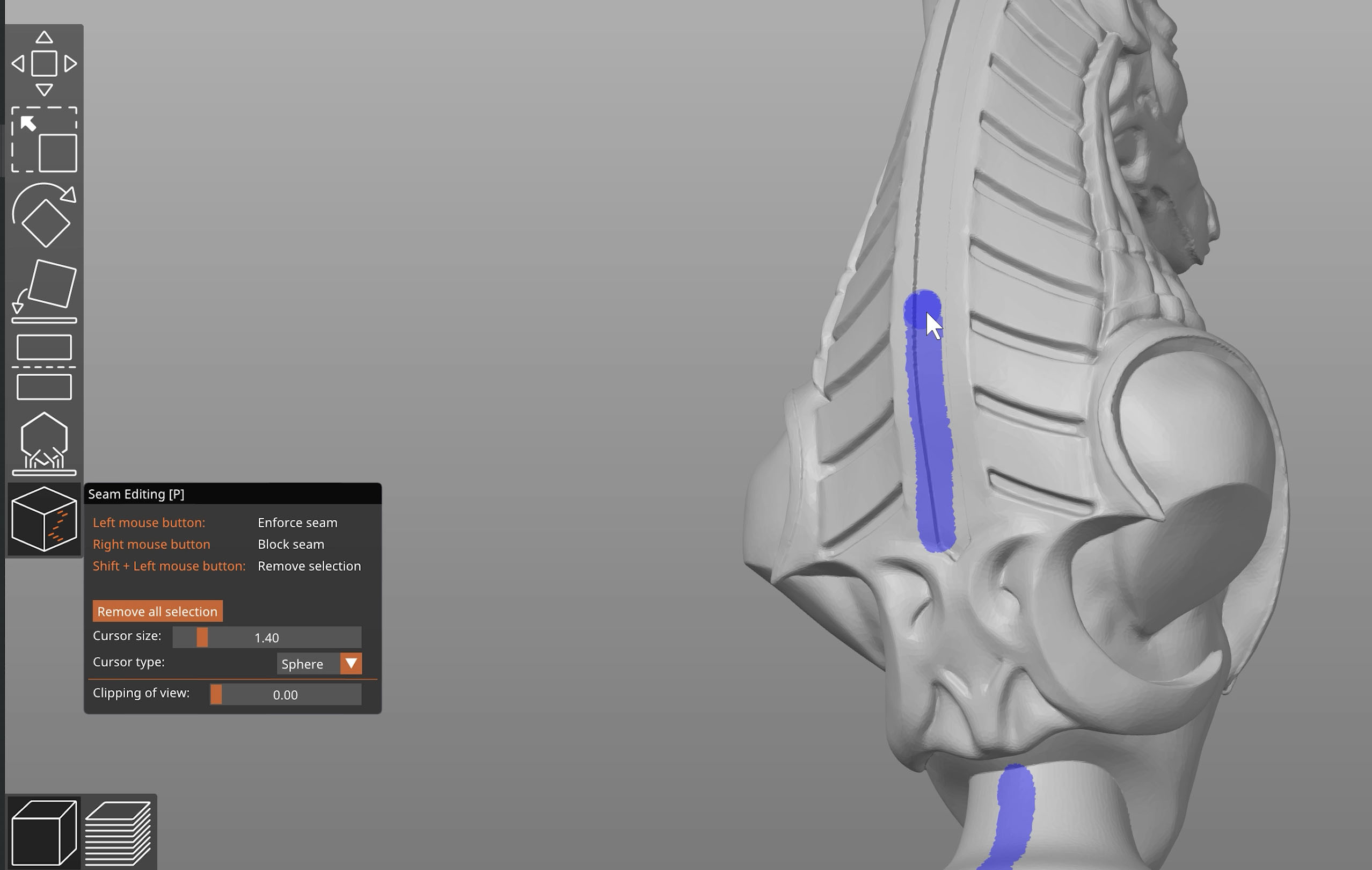Image resolution: width=1372 pixels, height=870 pixels.
Task: Toggle the Seam painting tool icon
Action: [44, 519]
